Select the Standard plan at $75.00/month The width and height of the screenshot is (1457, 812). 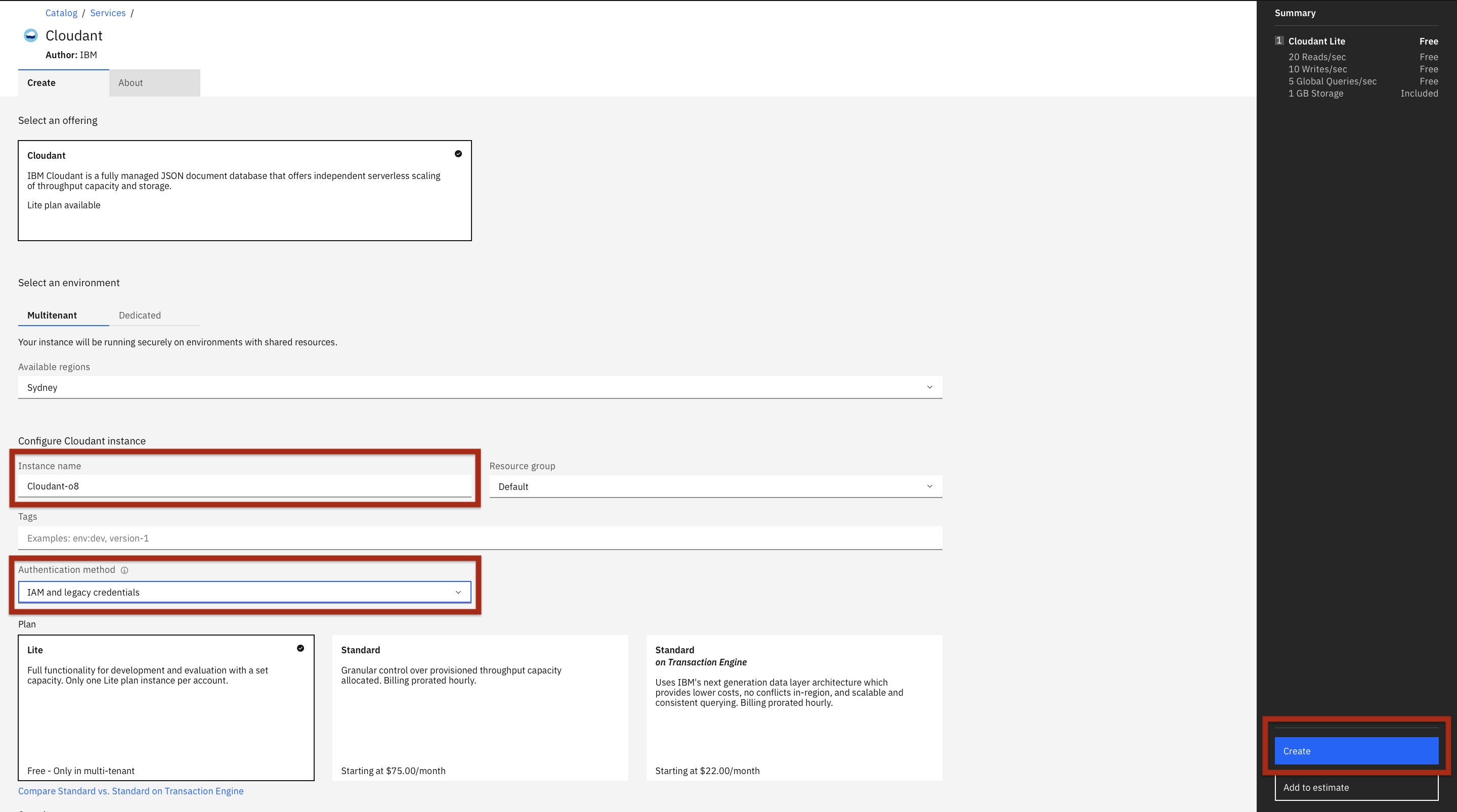click(480, 708)
